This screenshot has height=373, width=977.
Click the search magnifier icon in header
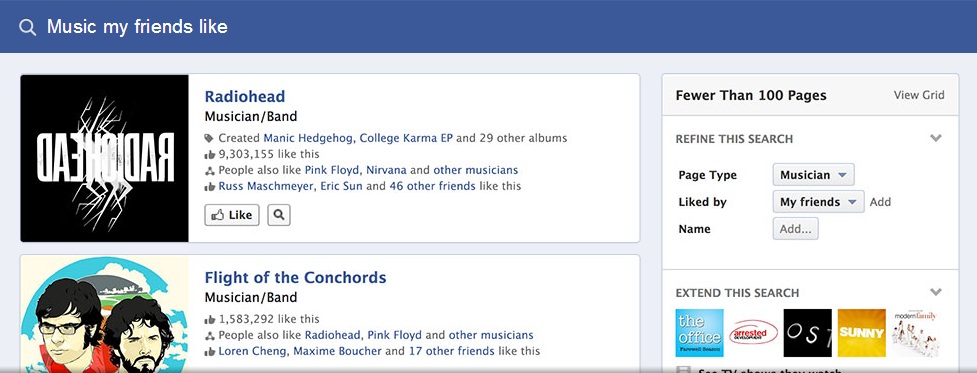[27, 27]
